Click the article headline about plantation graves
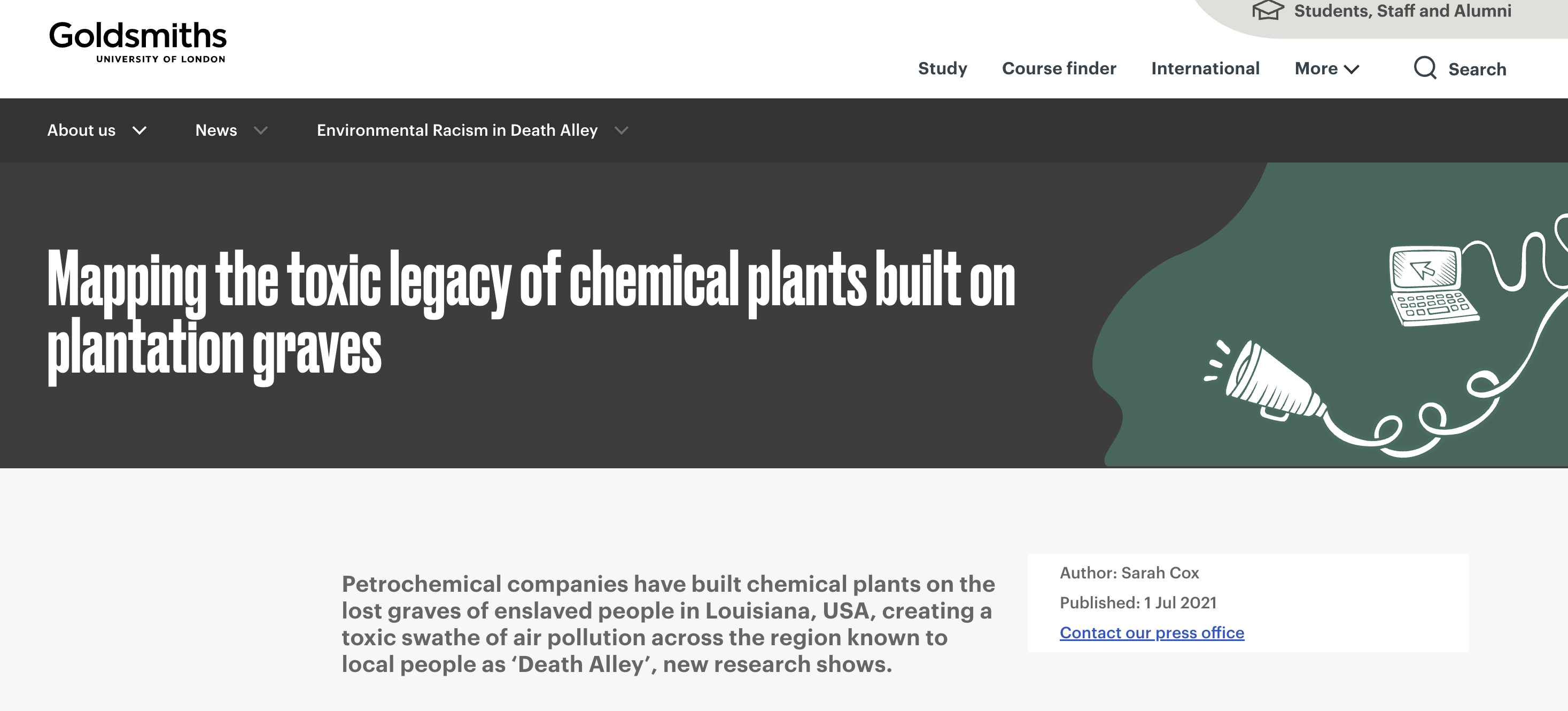This screenshot has width=1568, height=711. pos(531,315)
